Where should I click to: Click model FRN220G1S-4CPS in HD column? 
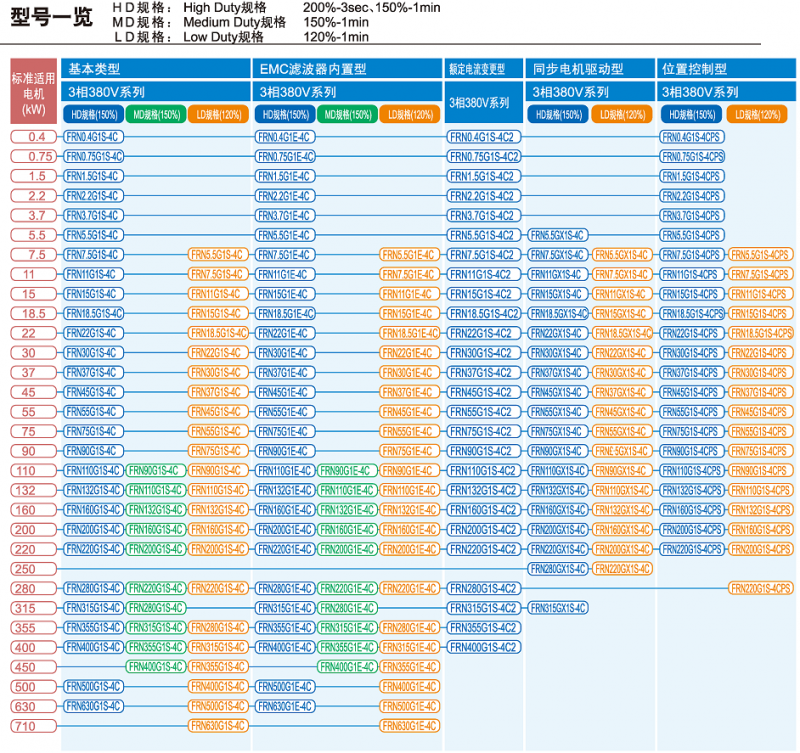click(692, 549)
